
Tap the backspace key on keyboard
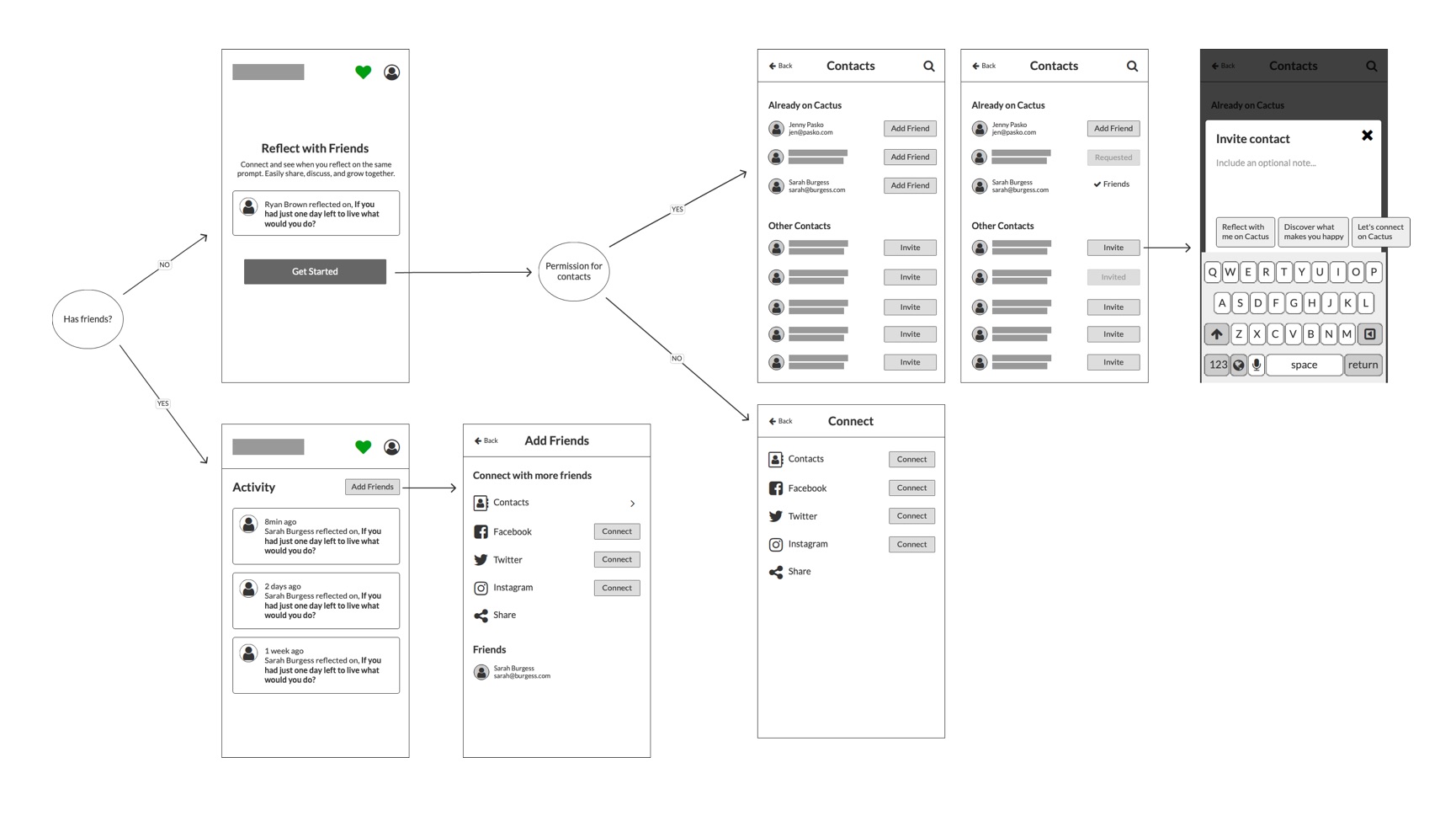coord(1369,334)
